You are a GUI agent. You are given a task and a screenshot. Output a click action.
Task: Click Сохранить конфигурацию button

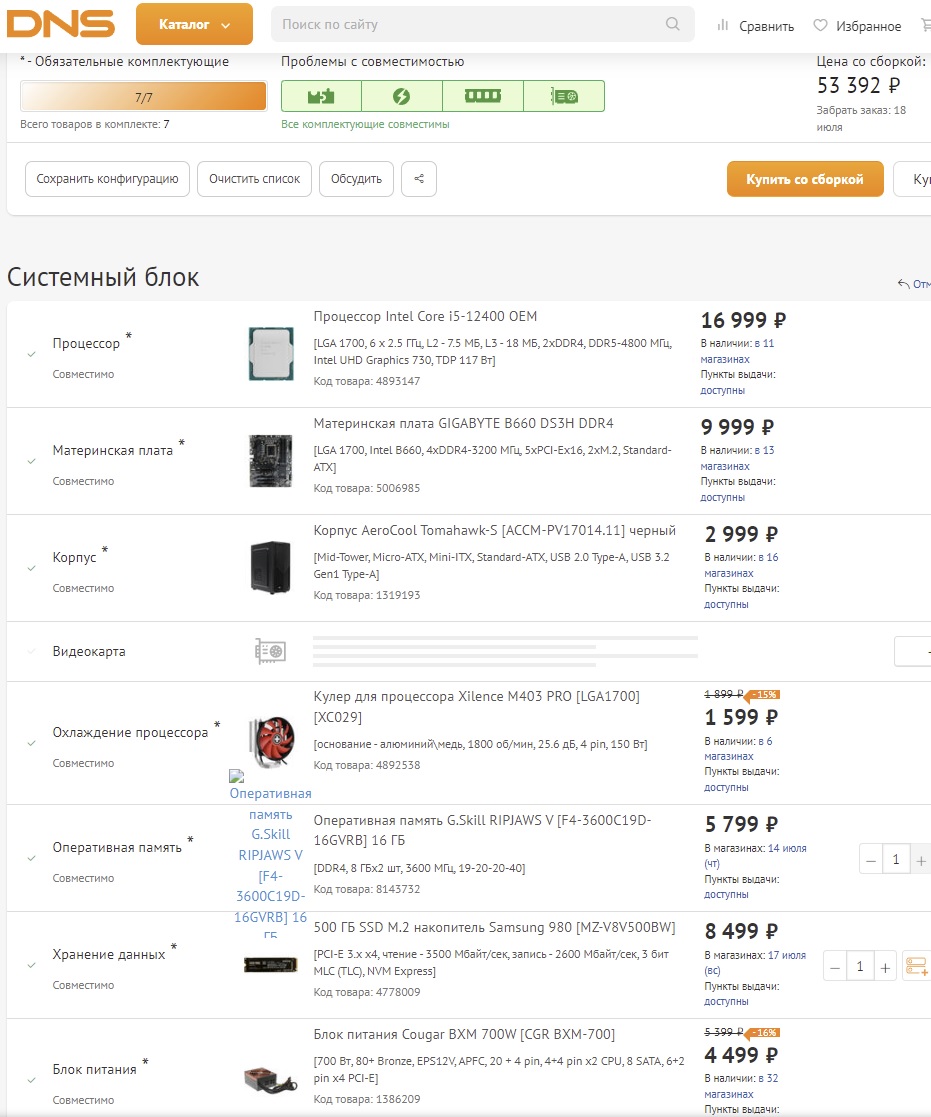point(108,179)
